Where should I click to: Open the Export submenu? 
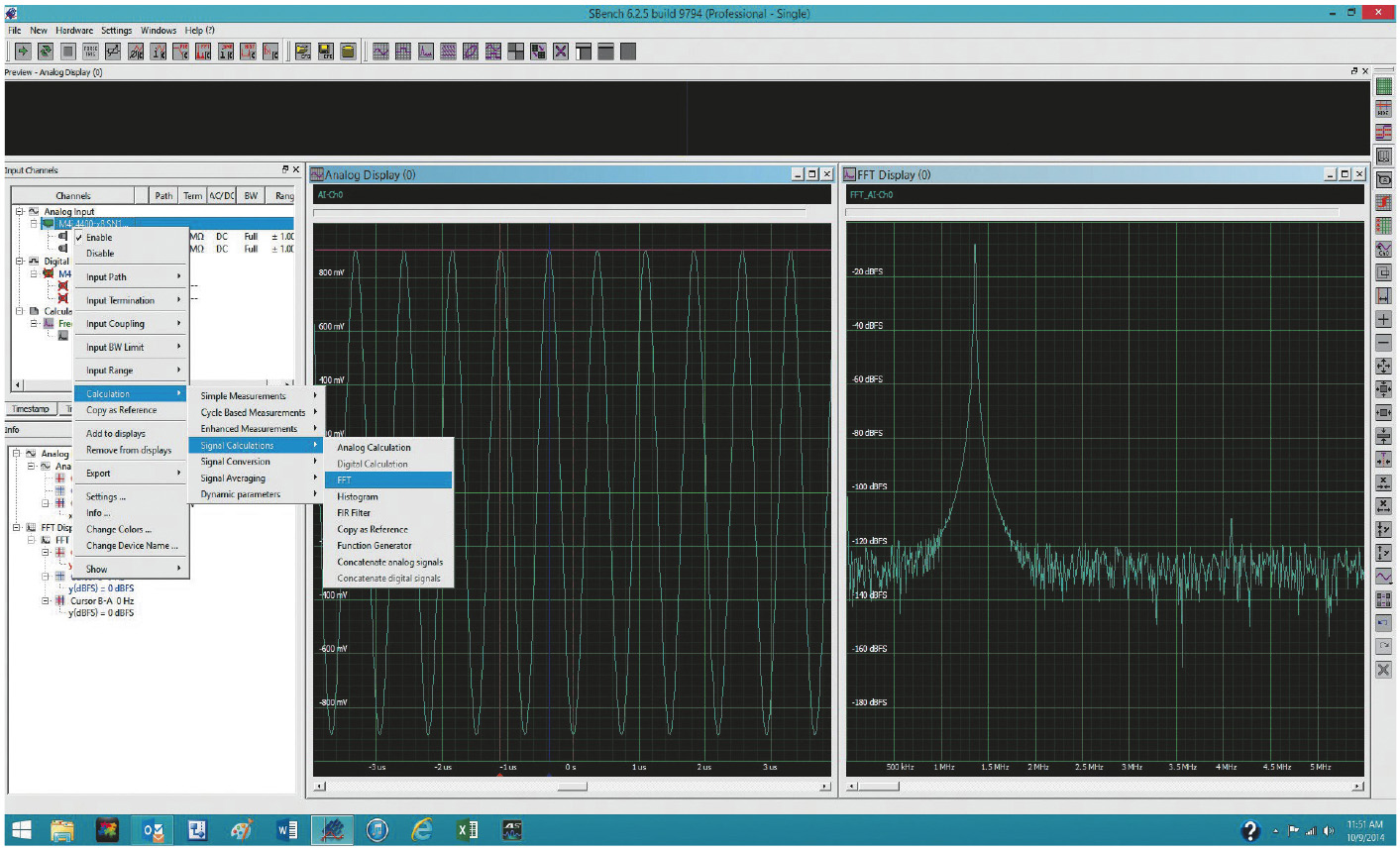tap(132, 474)
